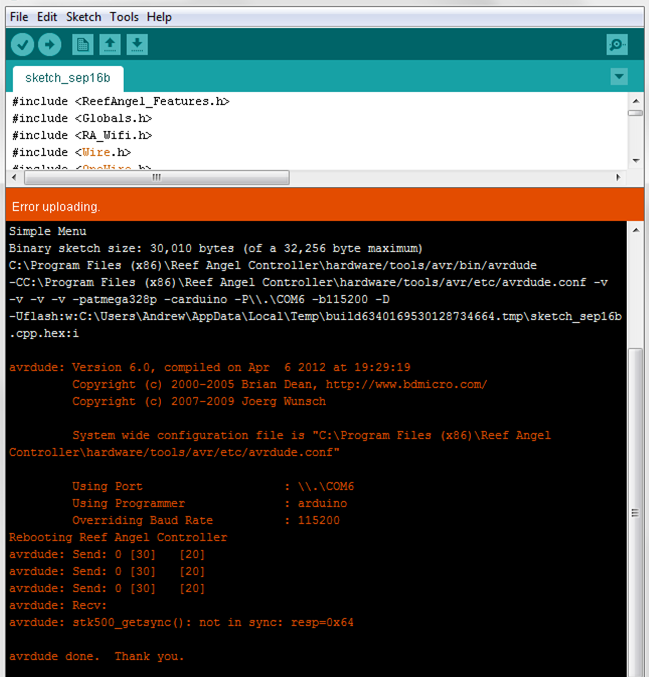649x677 pixels.
Task: Click the Joerg Wunsch copyright line
Action: click(x=199, y=401)
